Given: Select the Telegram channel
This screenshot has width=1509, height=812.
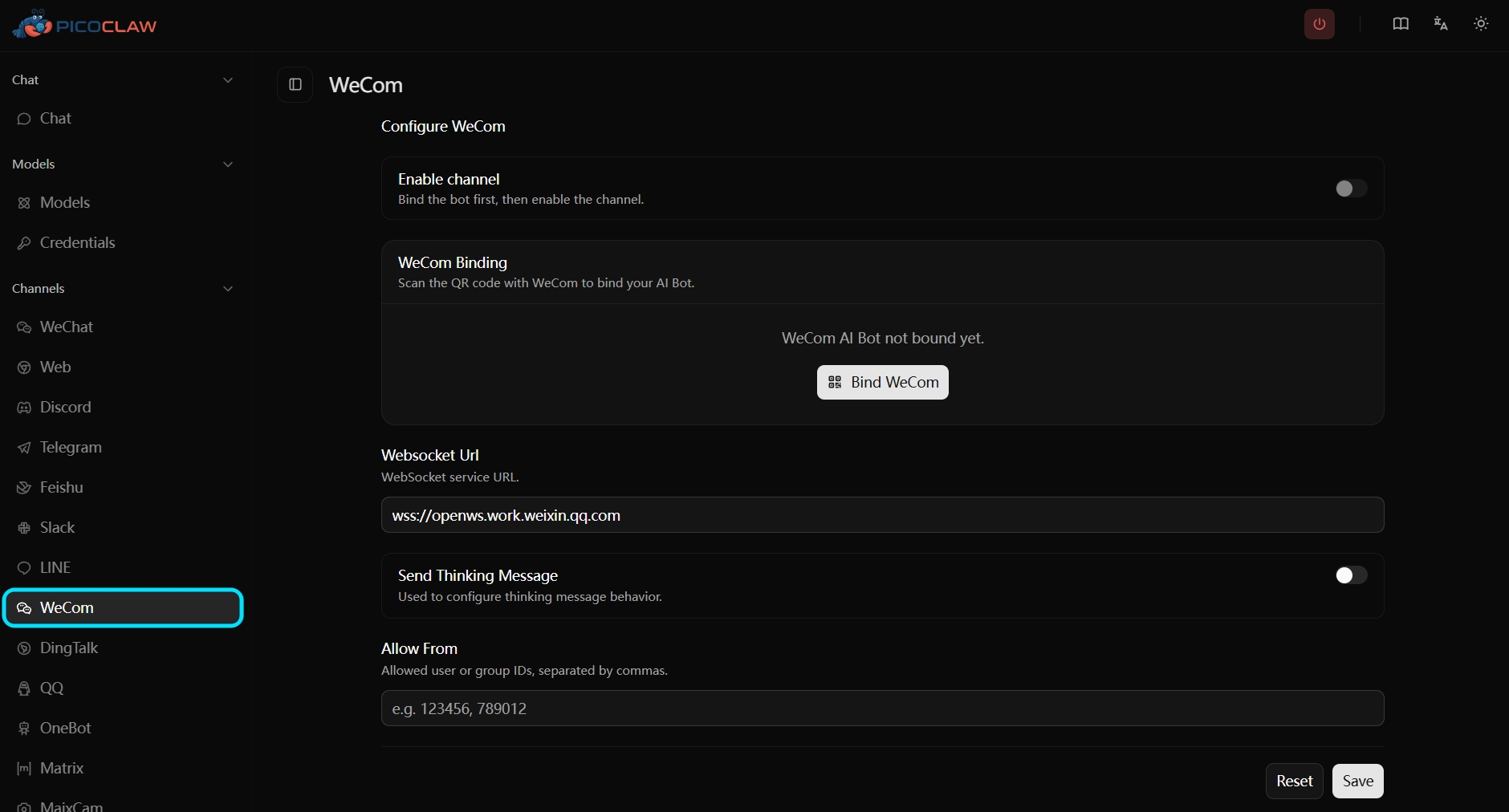Looking at the screenshot, I should pyautogui.click(x=124, y=448).
